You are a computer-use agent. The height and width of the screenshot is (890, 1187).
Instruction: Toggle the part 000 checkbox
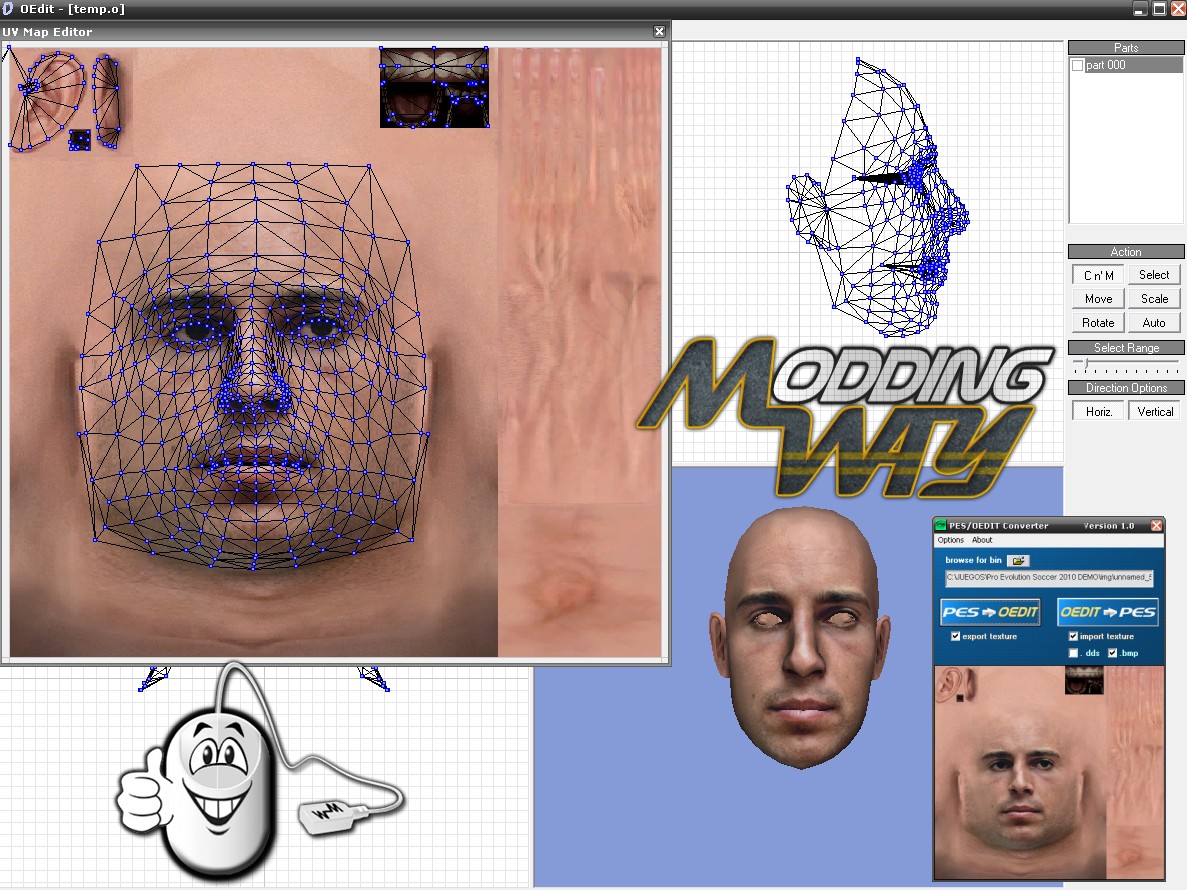click(x=1077, y=65)
